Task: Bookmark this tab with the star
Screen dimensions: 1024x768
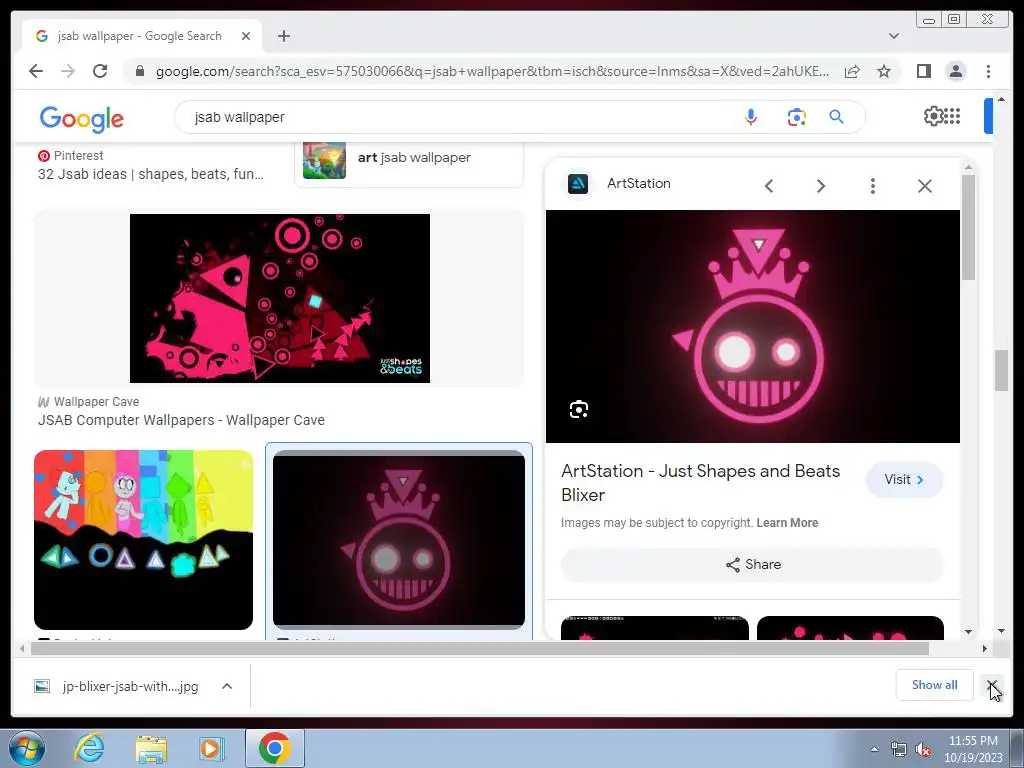Action: 884,71
